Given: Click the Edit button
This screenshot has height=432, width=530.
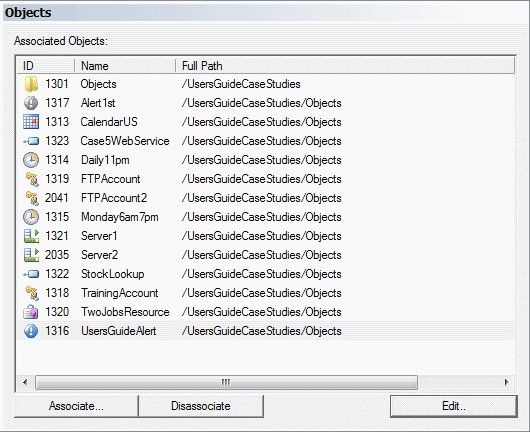Looking at the screenshot, I should (454, 406).
